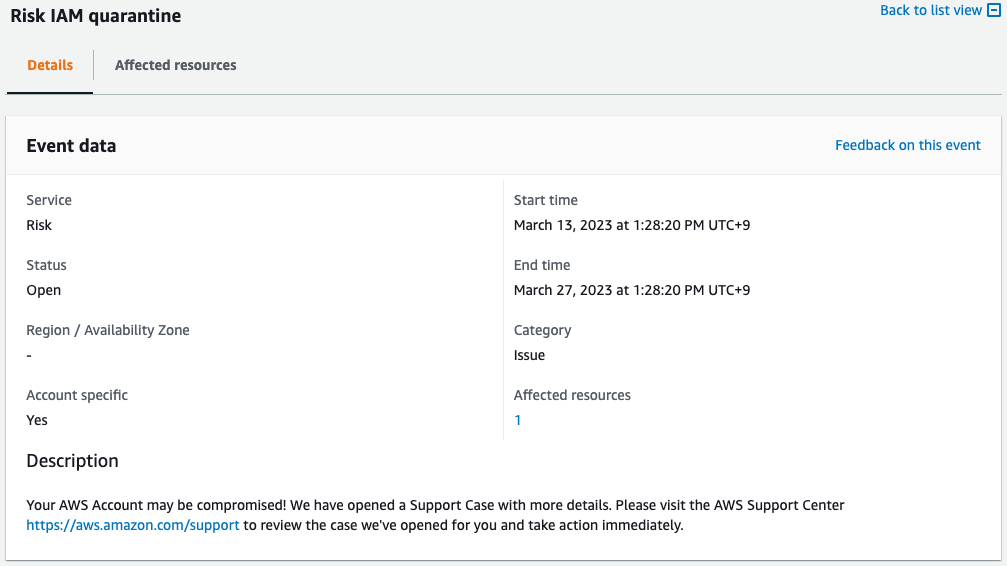1007x566 pixels.
Task: Click the Event data heading
Action: point(71,146)
